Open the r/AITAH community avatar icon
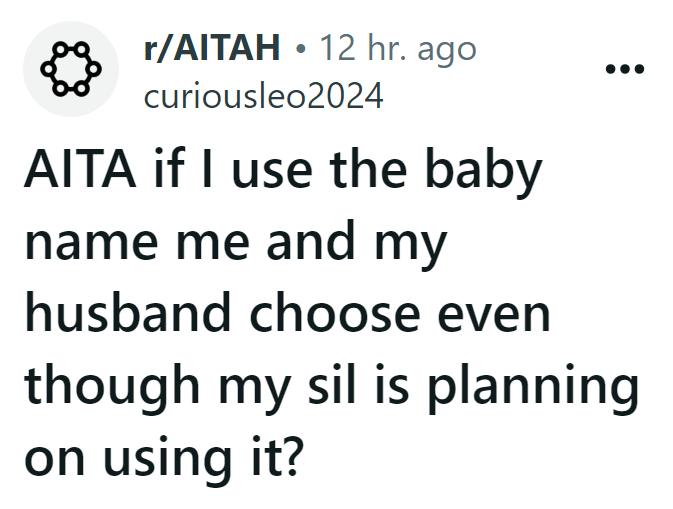This screenshot has width=673, height=509. [x=71, y=69]
